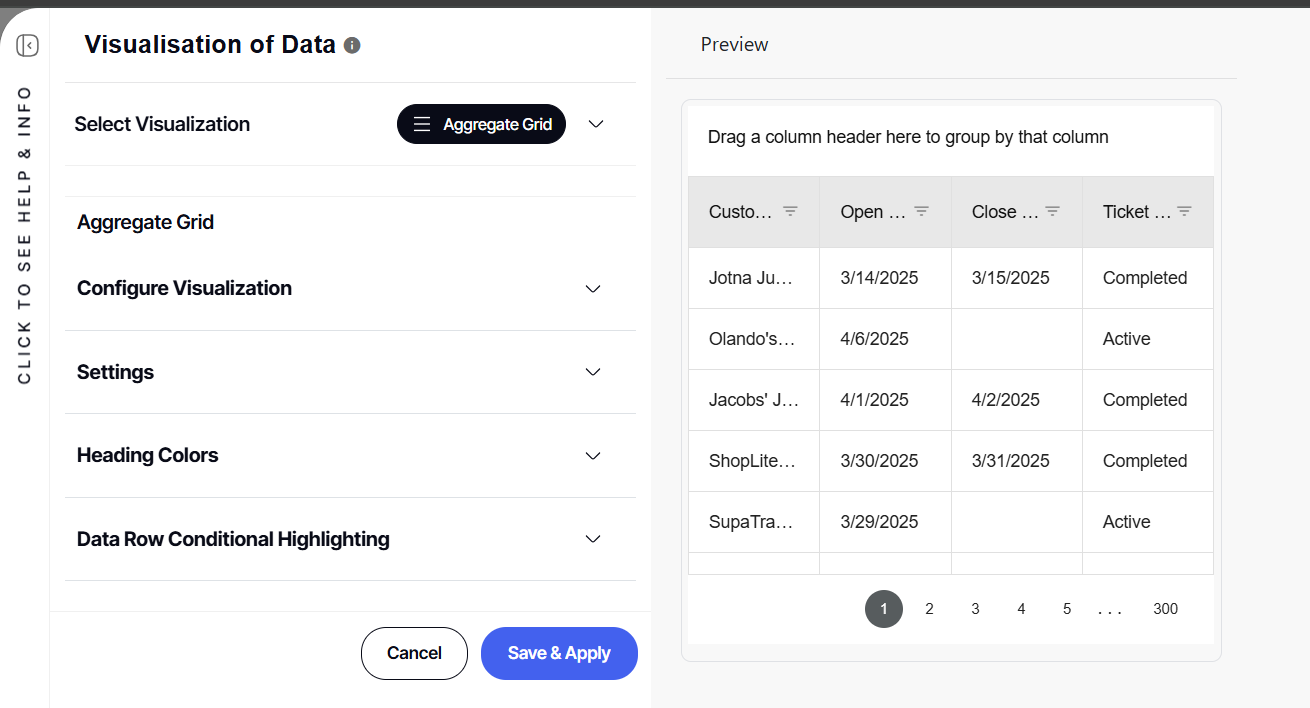Open filter menu on Close … column

pyautogui.click(x=1053, y=212)
